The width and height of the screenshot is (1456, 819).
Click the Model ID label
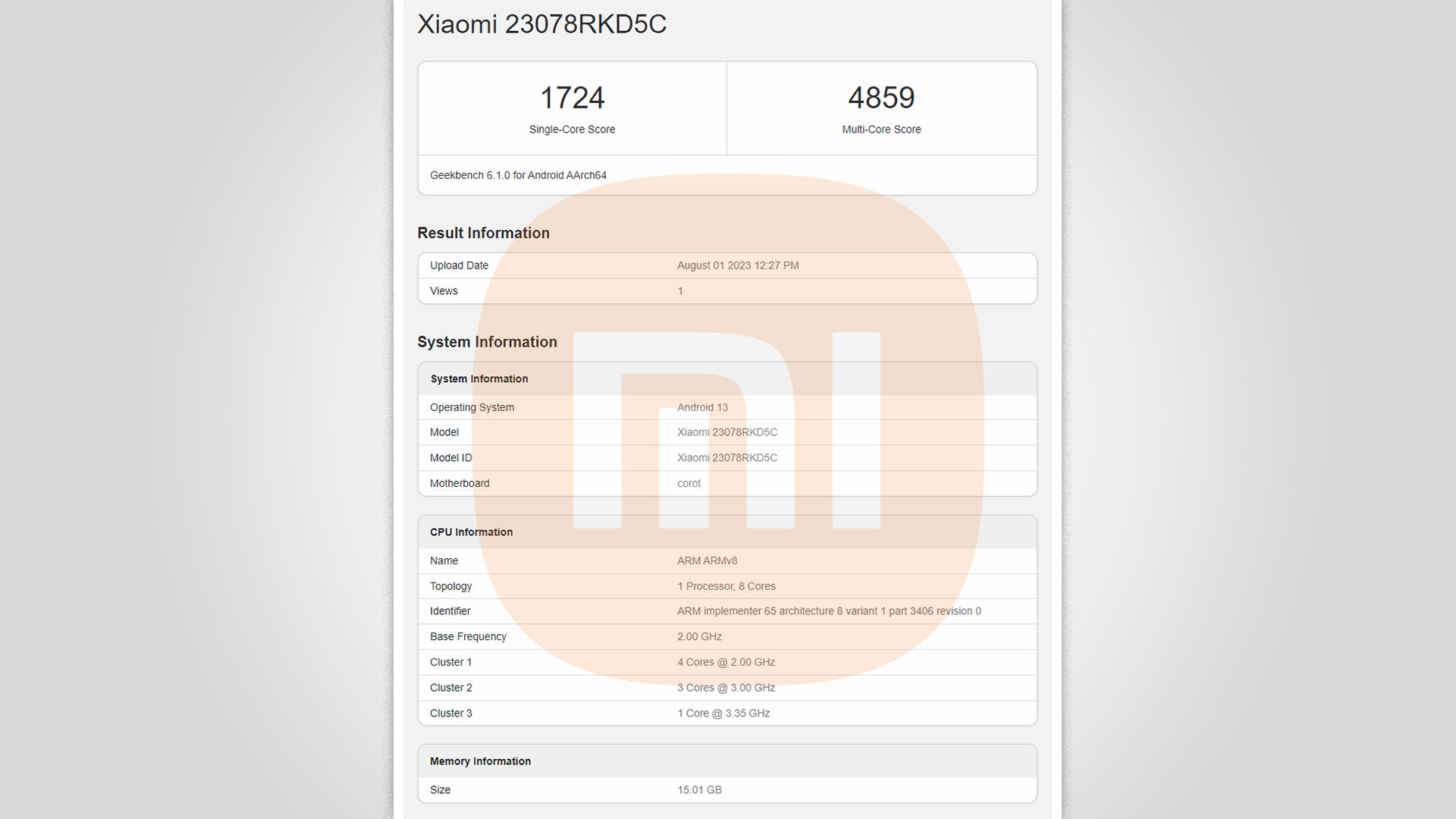tap(450, 458)
